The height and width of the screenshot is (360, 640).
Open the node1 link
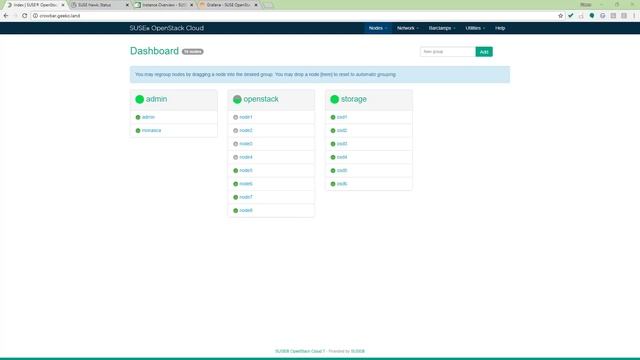246,117
